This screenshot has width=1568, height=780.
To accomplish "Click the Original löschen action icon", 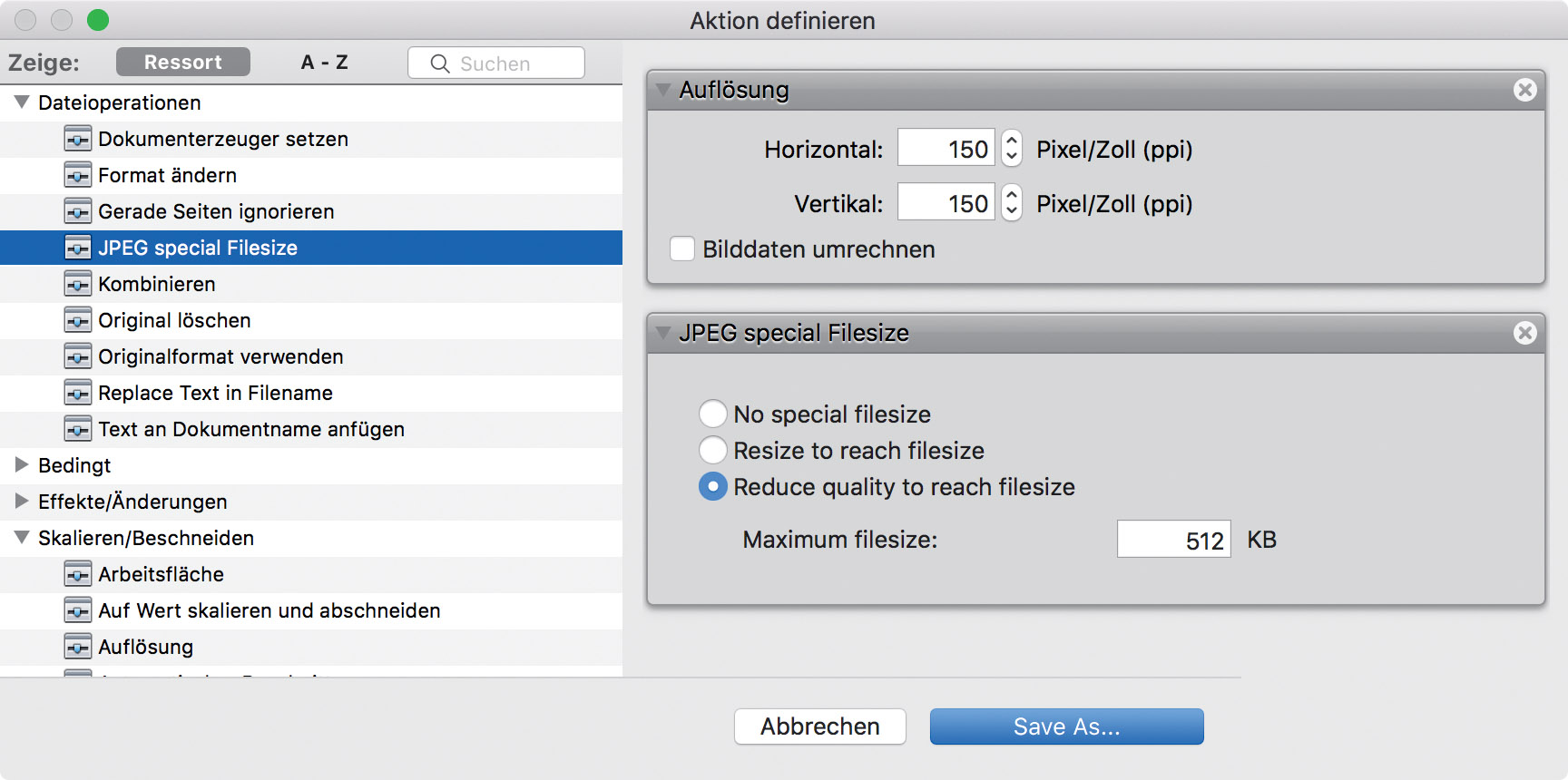I will (78, 321).
